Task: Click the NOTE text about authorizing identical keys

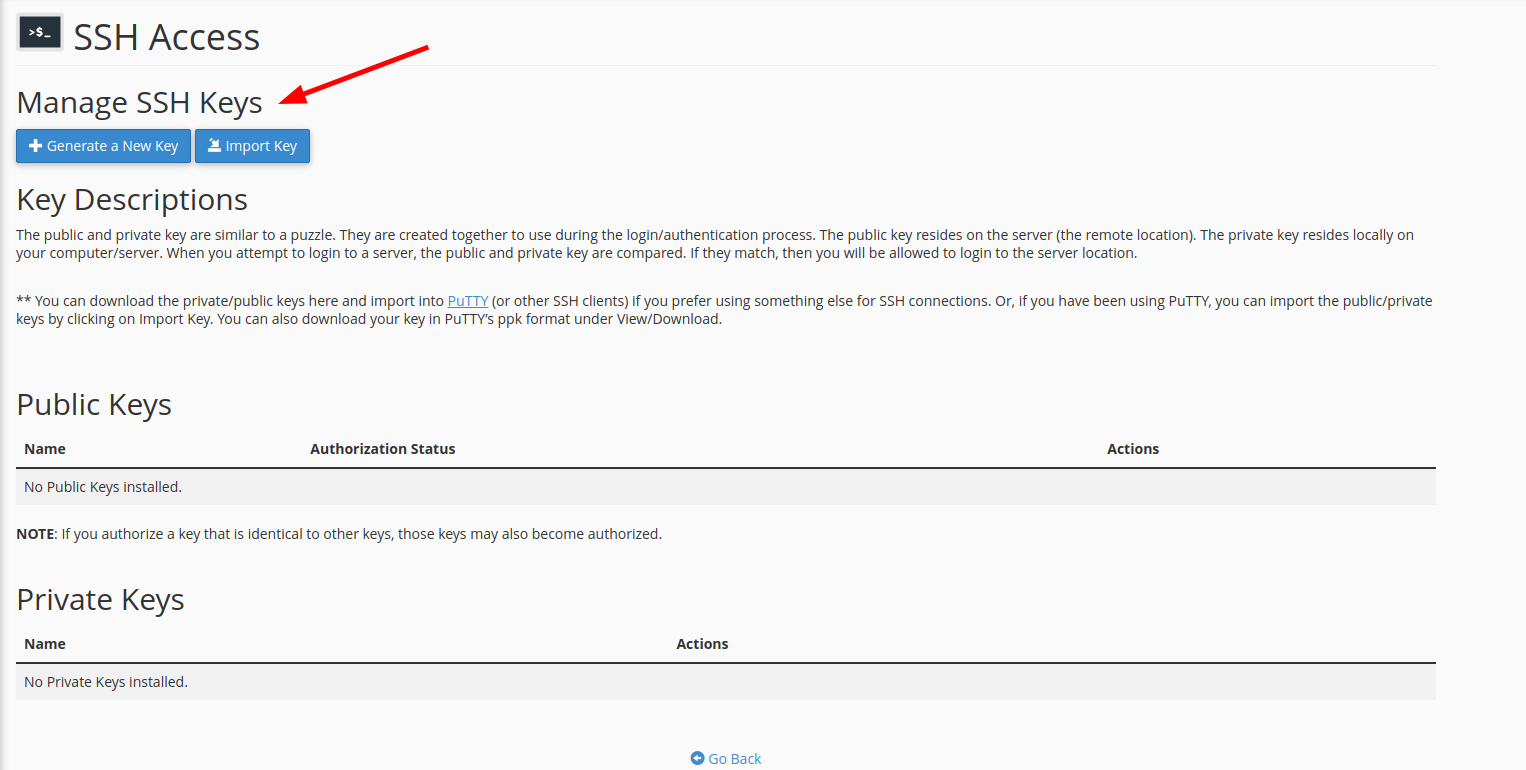Action: coord(339,534)
